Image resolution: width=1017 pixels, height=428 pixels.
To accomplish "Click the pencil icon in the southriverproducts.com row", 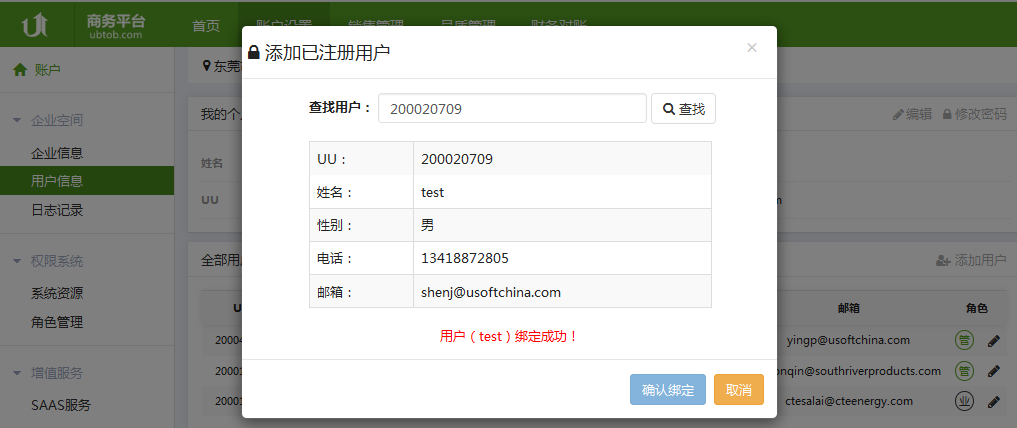I will tap(993, 371).
